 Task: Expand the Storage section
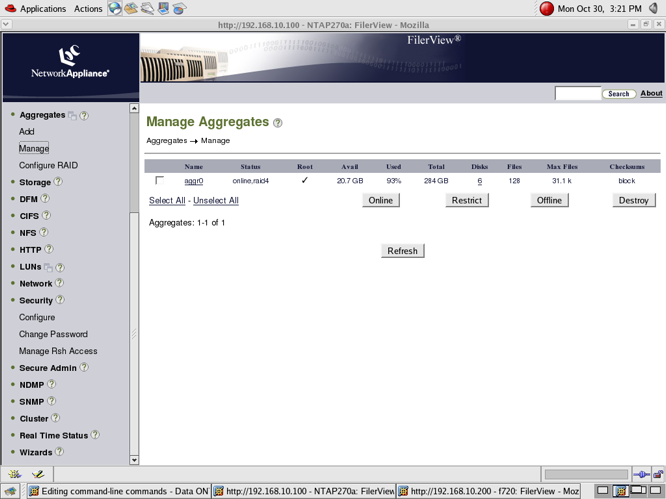coord(35,182)
